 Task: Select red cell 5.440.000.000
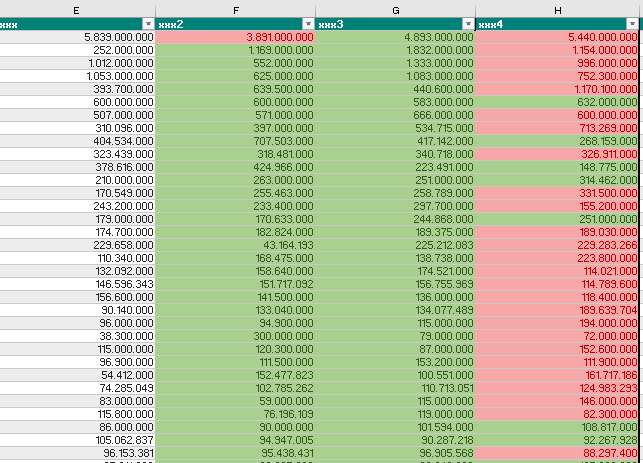point(557,37)
